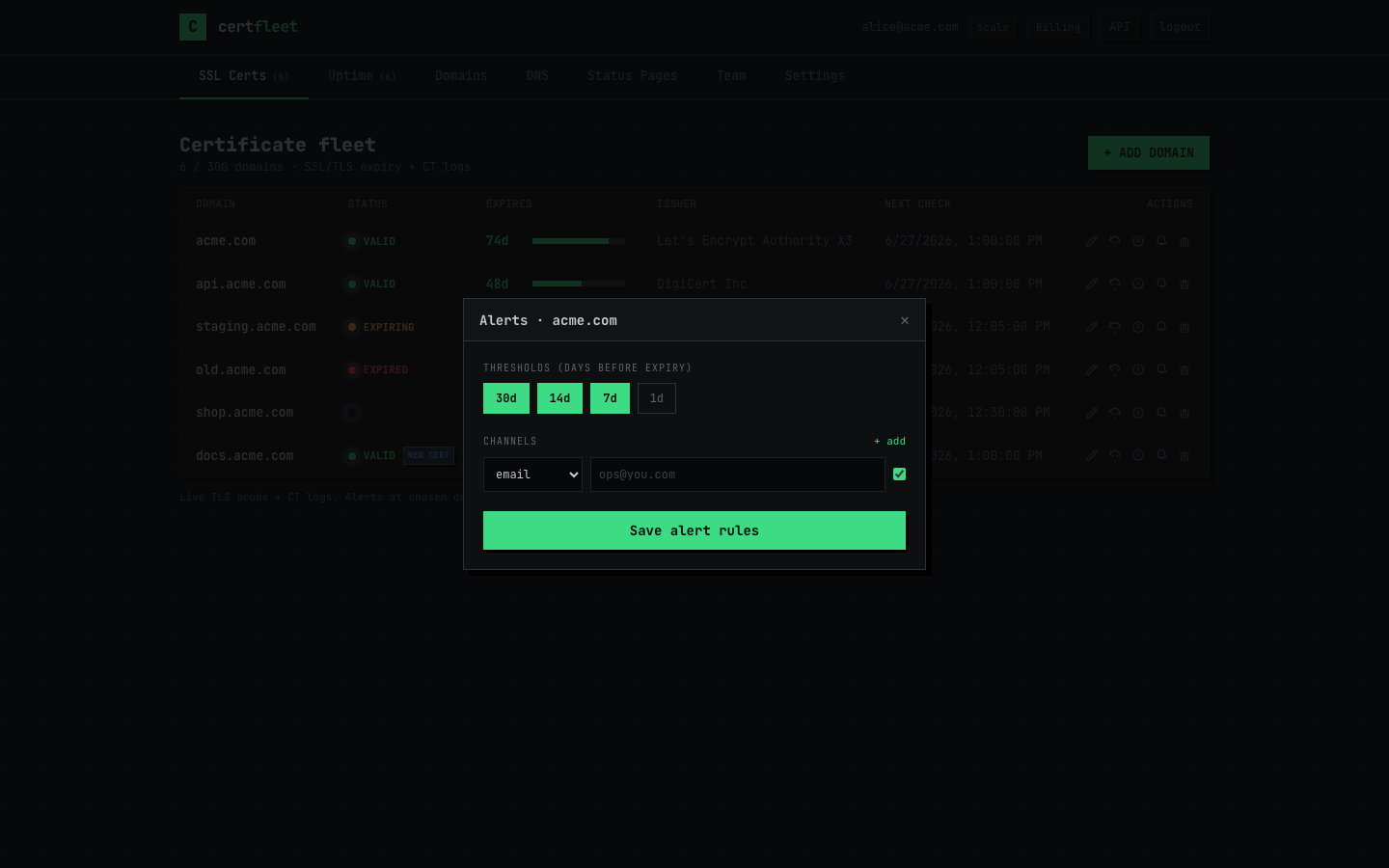Click trash icon for api.acme.com
Screen dimensions: 1389x868
[1185, 284]
